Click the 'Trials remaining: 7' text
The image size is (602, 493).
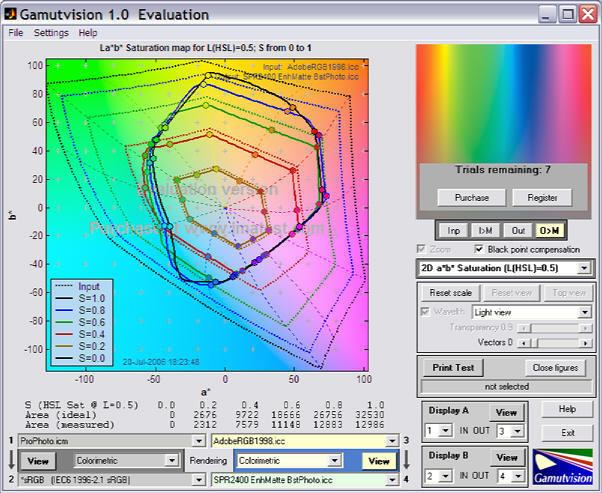503,170
